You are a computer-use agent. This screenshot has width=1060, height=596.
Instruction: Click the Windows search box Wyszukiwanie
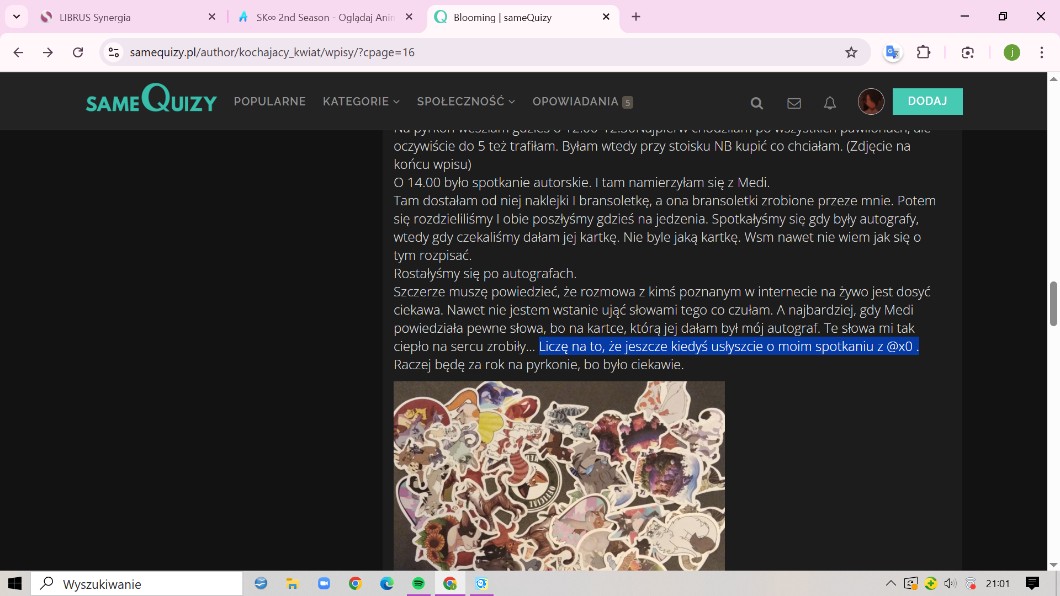[138, 584]
